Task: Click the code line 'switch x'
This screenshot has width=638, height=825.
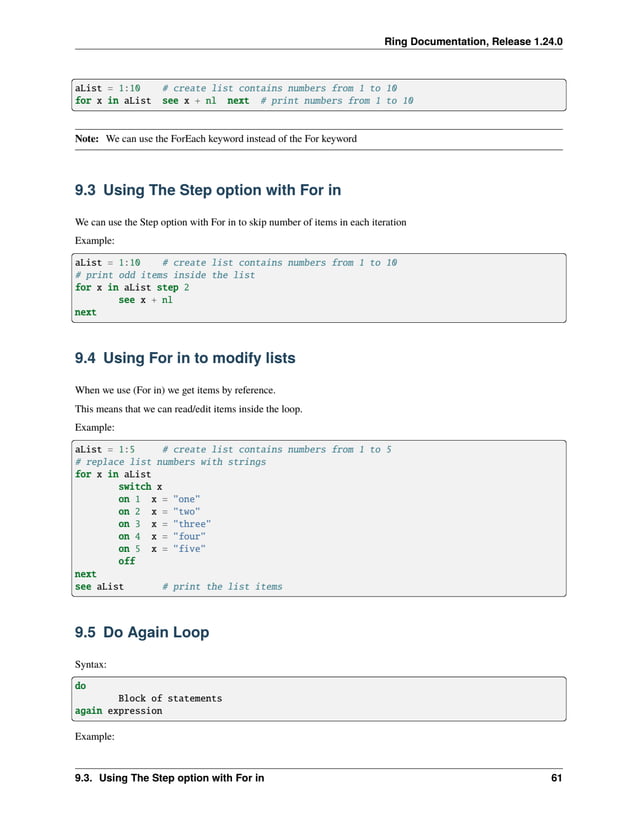Action: click(x=140, y=487)
